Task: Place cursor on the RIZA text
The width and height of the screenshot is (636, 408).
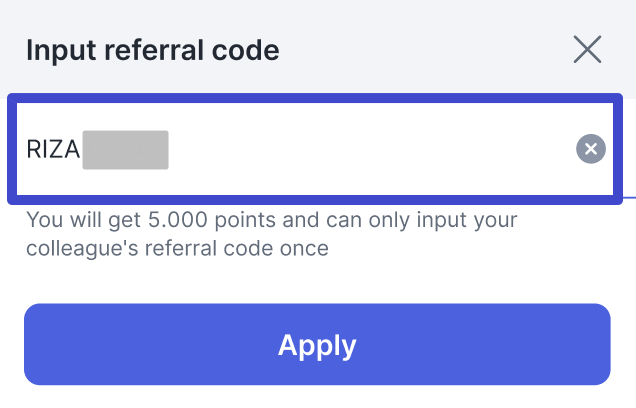Action: tap(53, 150)
